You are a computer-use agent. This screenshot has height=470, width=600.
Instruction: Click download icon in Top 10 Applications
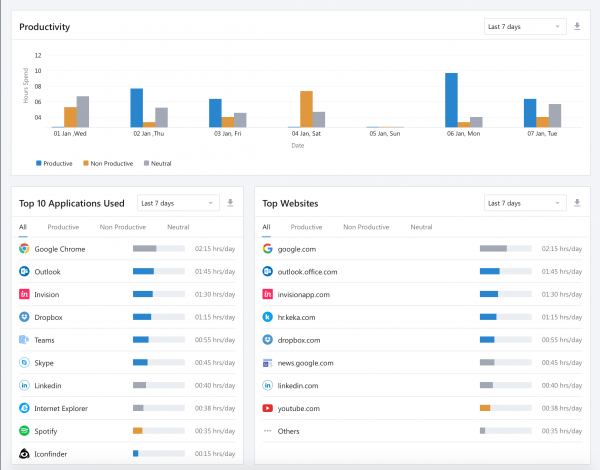click(x=230, y=203)
